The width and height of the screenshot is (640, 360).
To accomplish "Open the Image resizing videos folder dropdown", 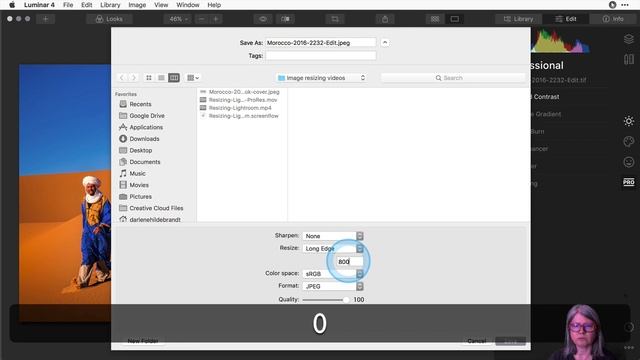I will point(321,78).
